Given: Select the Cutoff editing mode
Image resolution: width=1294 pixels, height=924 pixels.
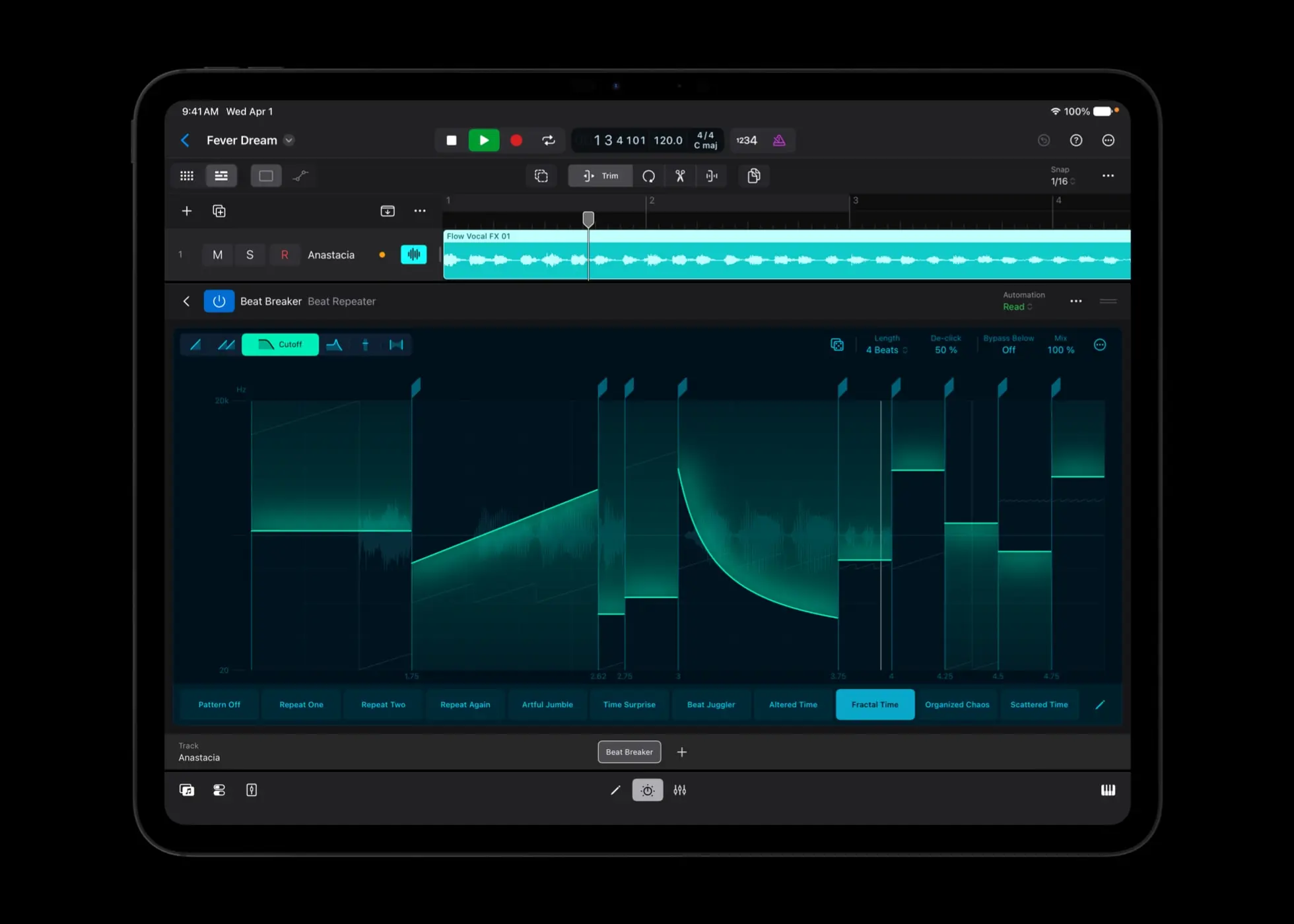Looking at the screenshot, I should coord(281,345).
